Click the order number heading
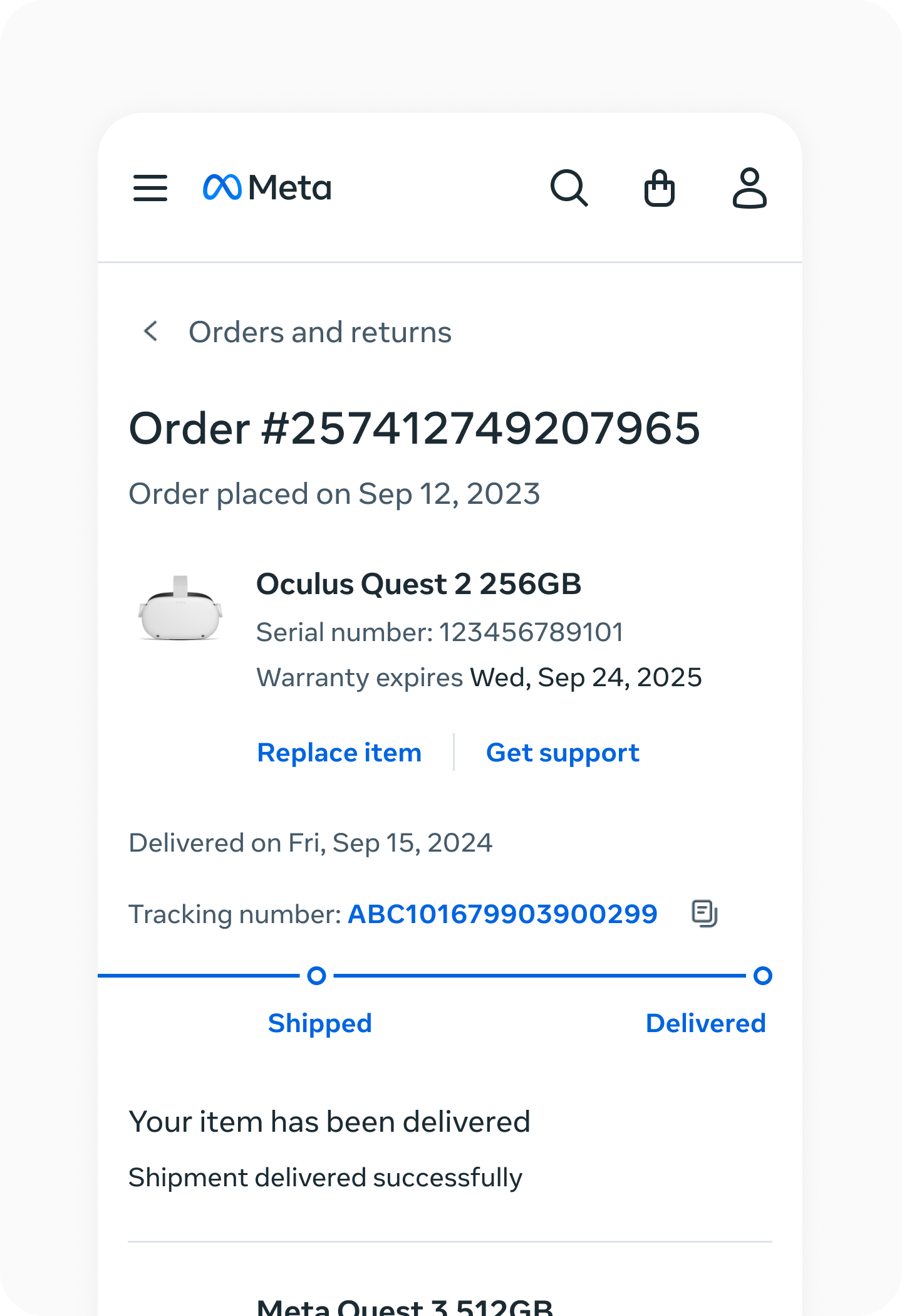Screen dimensions: 902x1316 point(414,429)
